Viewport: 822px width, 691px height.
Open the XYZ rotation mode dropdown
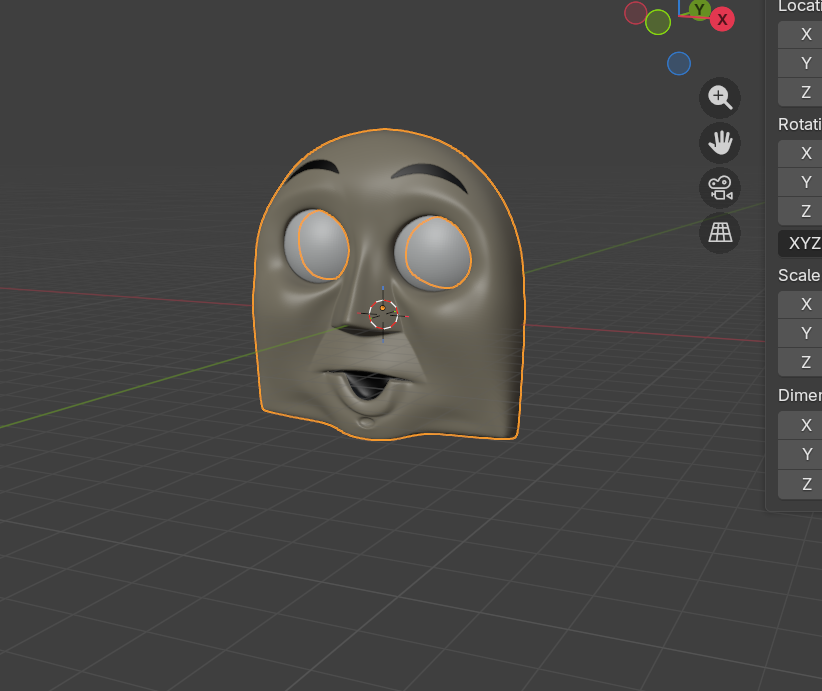click(800, 243)
